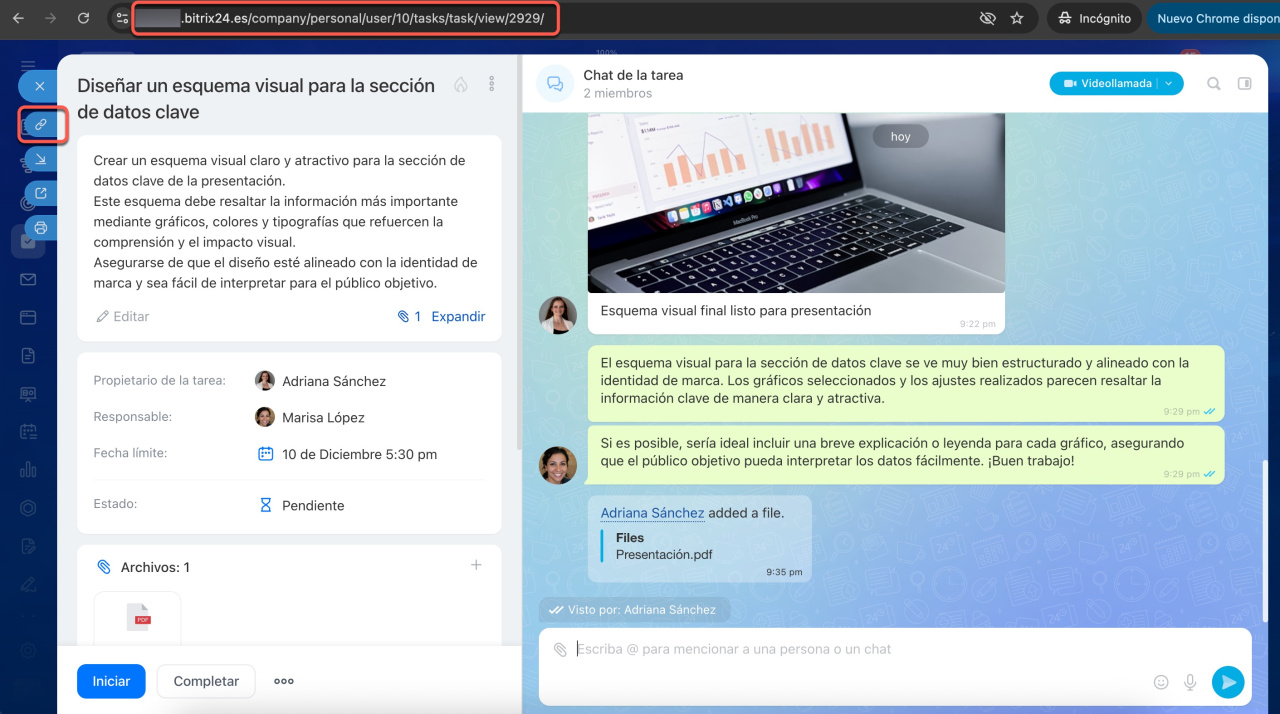
Task: Expand the task description with Expandir
Action: coord(458,316)
